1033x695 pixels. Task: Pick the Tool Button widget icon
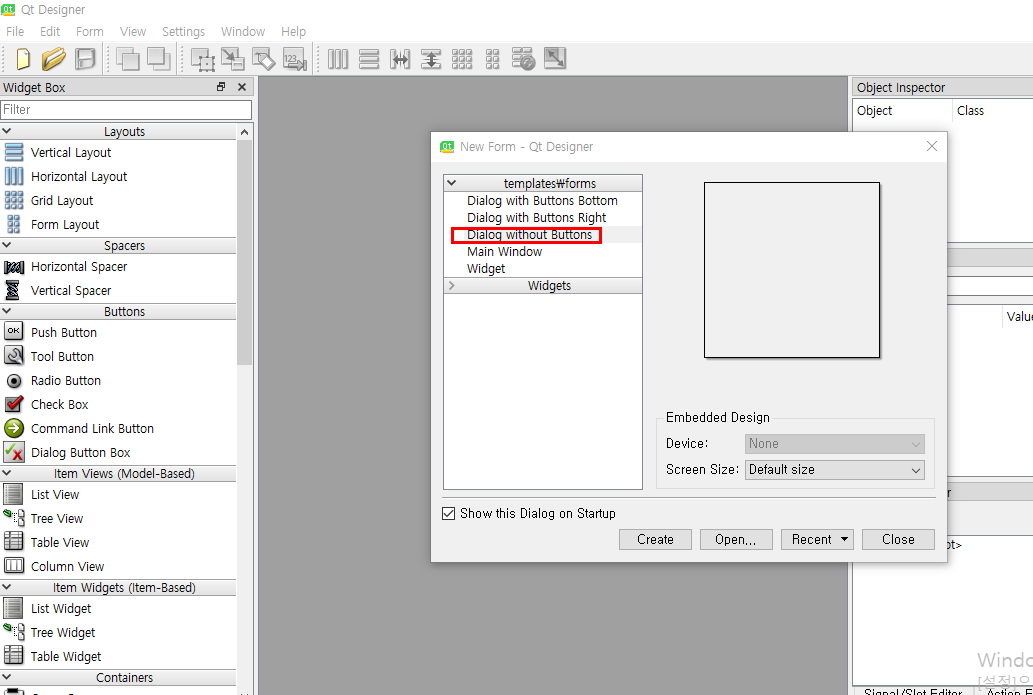[x=14, y=356]
